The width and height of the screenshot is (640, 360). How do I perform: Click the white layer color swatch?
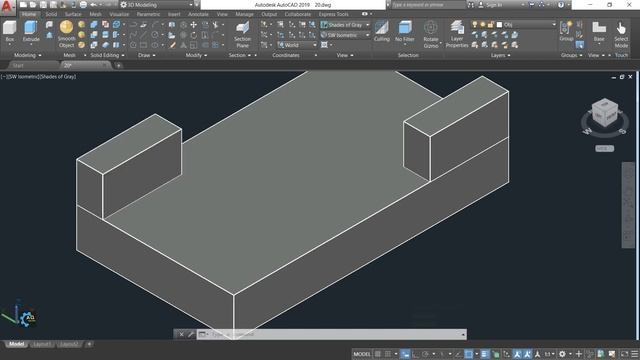(499, 25)
